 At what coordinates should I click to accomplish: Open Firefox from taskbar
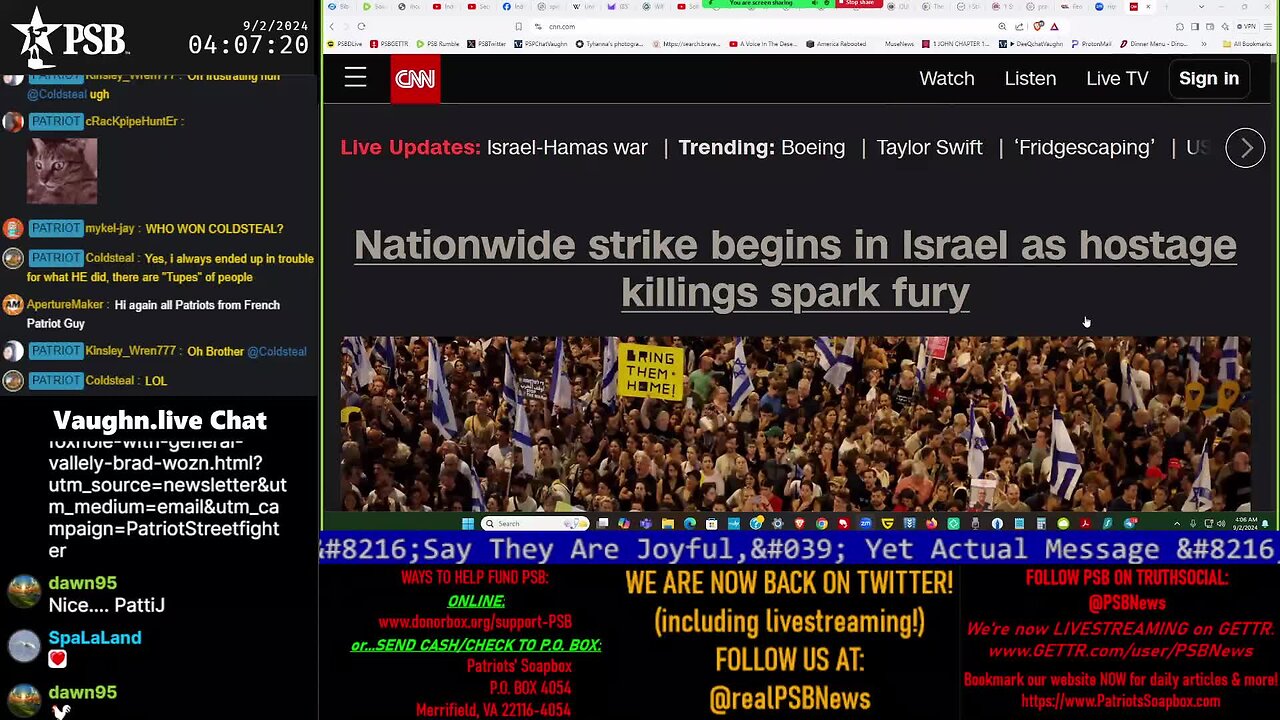coord(931,524)
